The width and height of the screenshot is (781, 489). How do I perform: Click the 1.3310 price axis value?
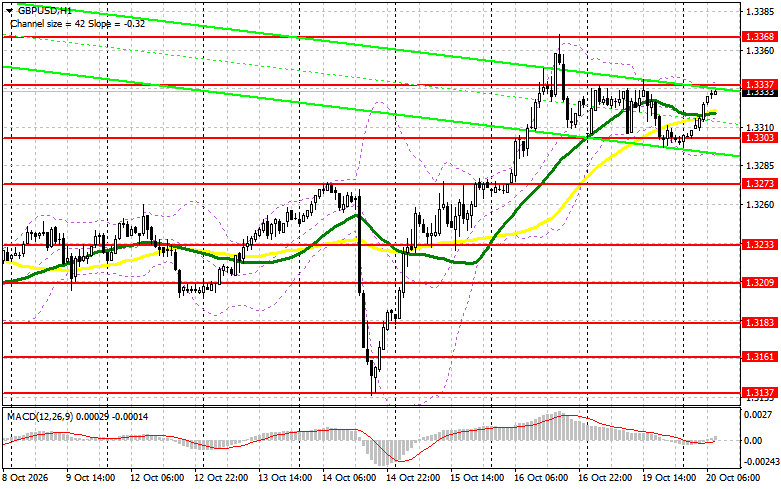coord(760,127)
